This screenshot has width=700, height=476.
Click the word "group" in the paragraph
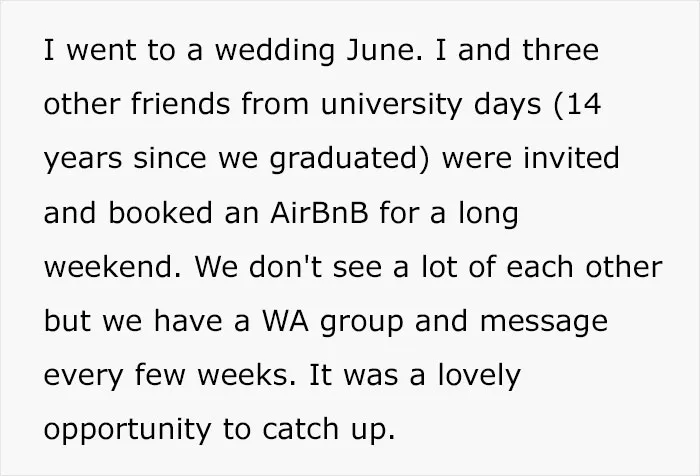(x=362, y=323)
